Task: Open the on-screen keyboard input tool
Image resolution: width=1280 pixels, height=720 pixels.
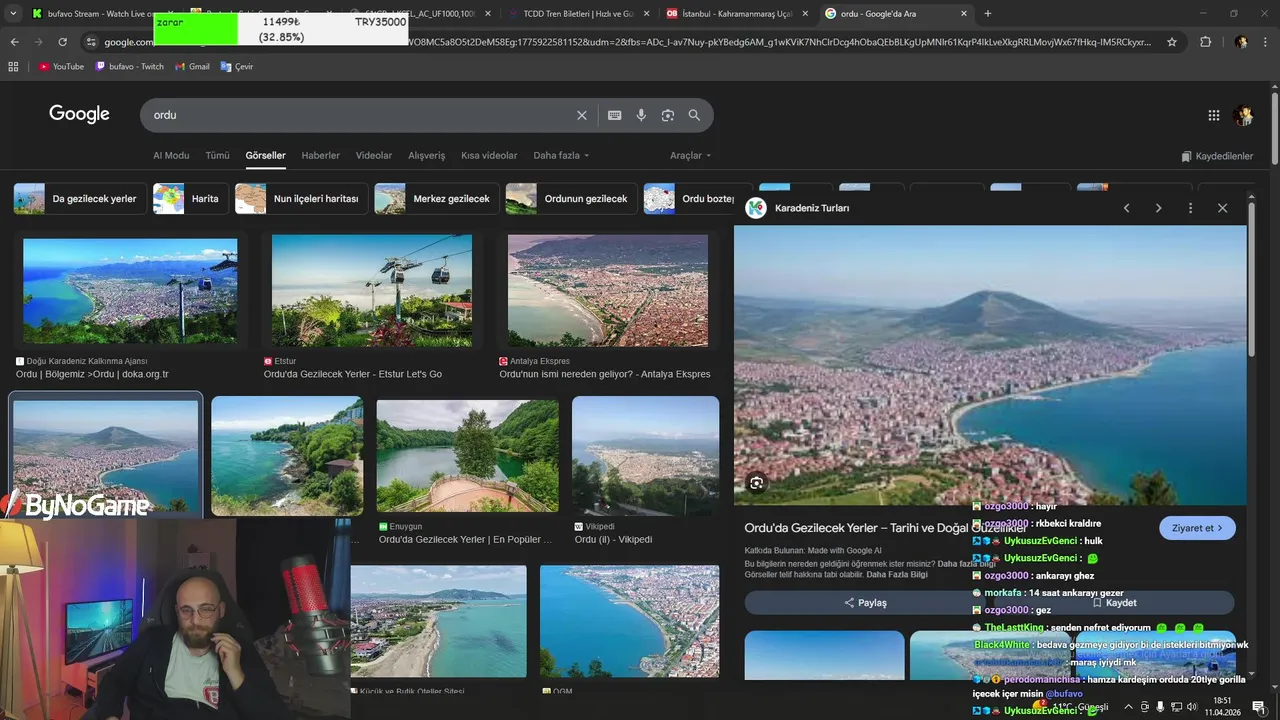Action: (615, 115)
